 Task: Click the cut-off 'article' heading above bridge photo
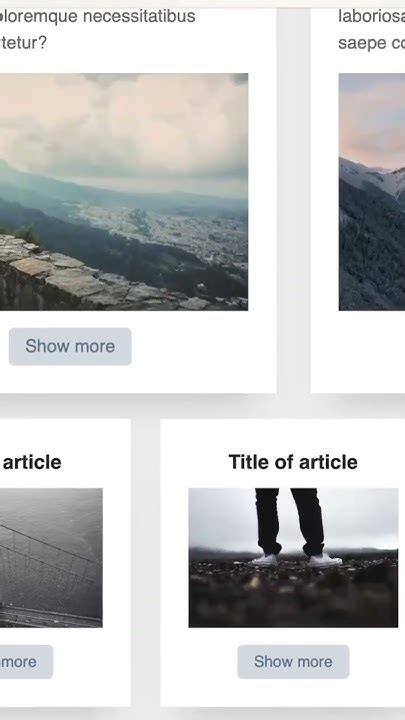[x=31, y=462]
